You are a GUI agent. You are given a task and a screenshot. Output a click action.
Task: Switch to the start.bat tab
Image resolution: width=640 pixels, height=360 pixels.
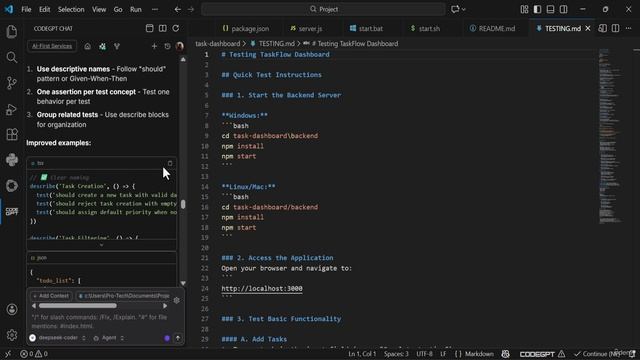point(367,29)
